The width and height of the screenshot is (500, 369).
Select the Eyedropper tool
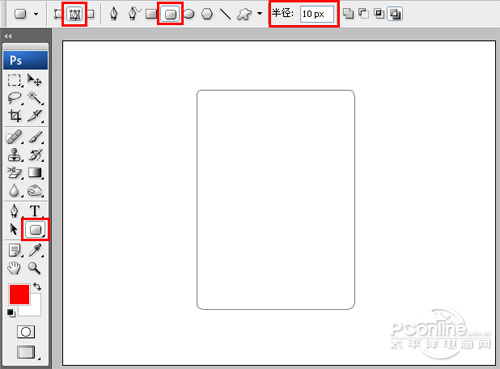(x=35, y=250)
